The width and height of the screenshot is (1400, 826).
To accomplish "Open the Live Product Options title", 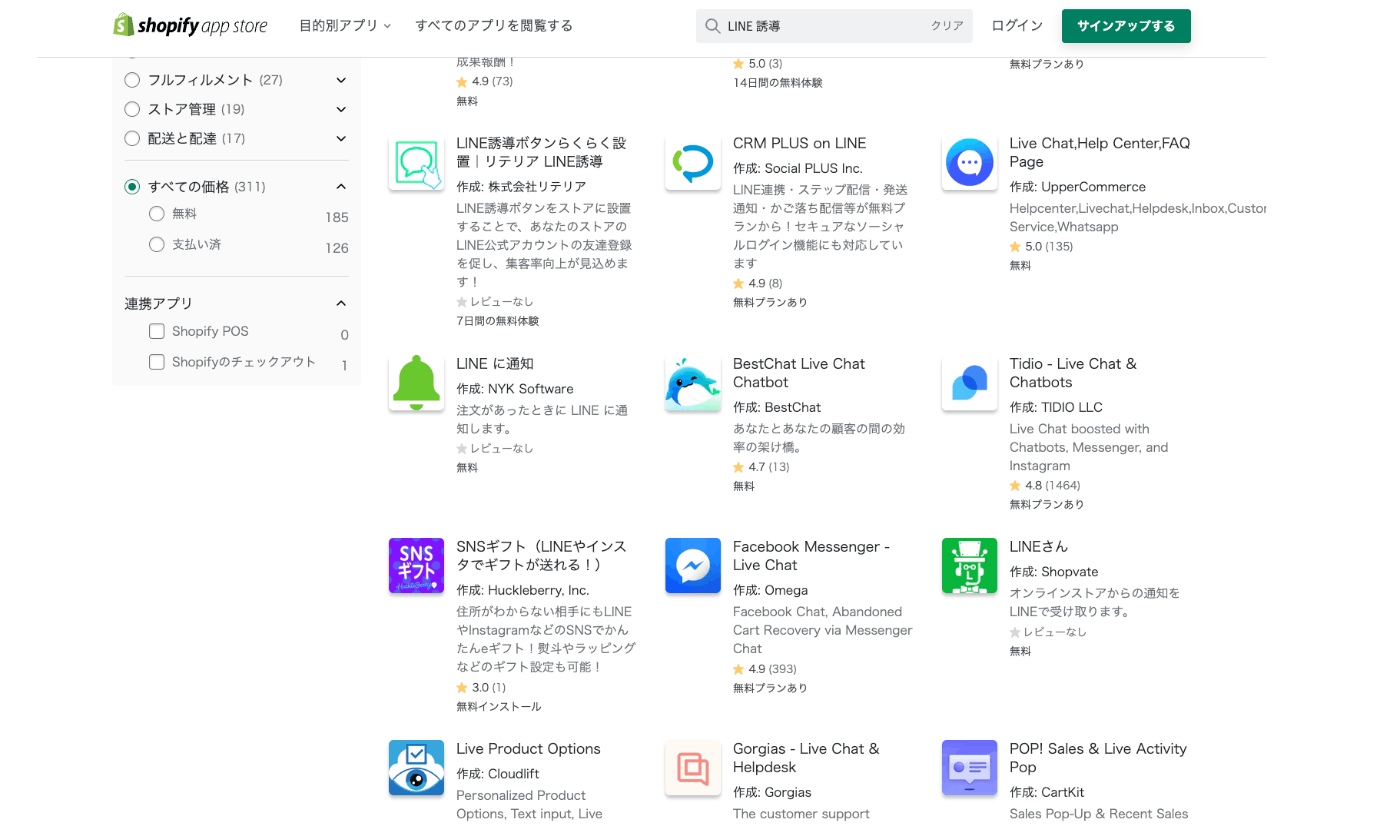I will [x=528, y=748].
